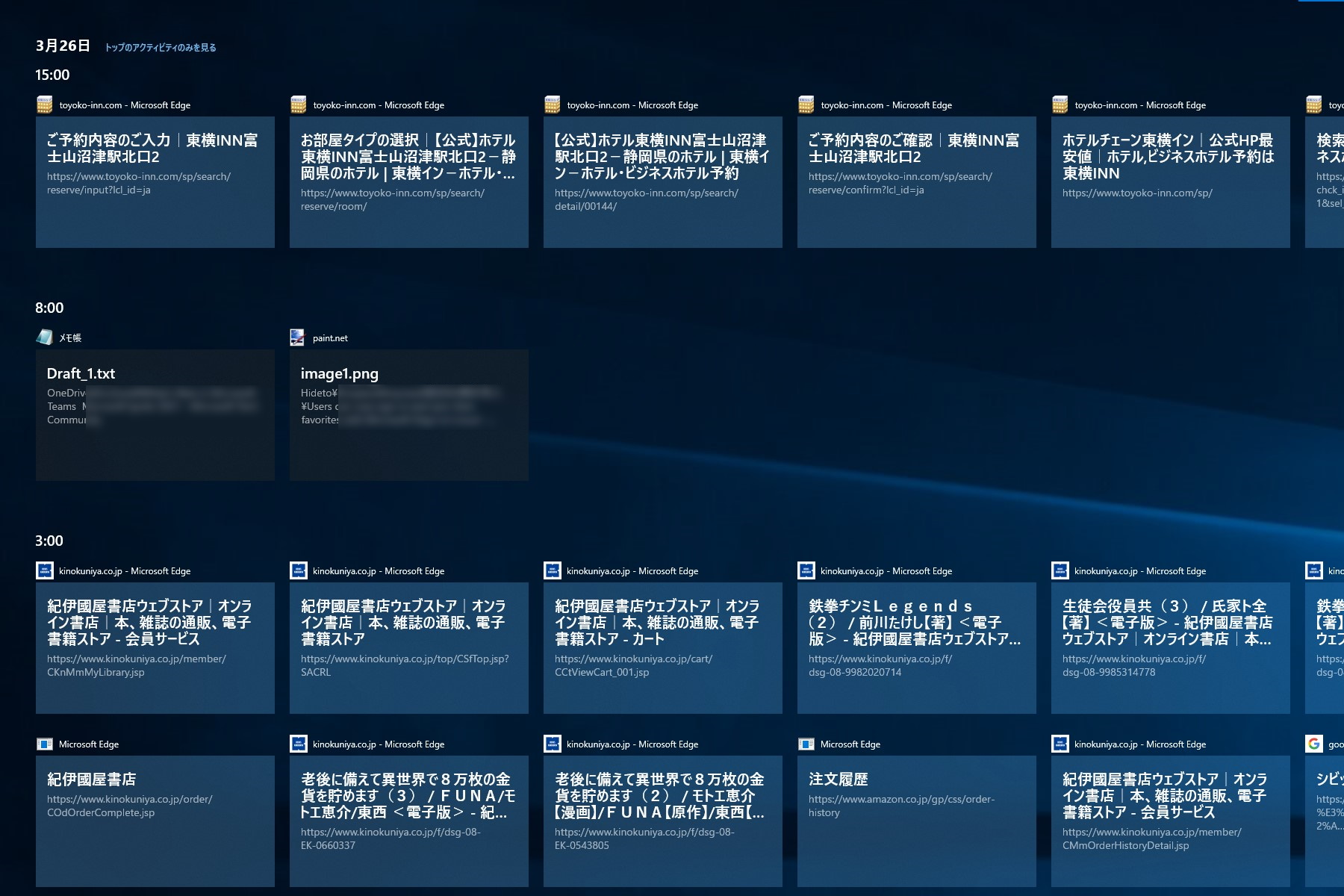Open the 紀伊國屋書店 COdOrderComplete.jsp card
This screenshot has width=1344, height=896.
click(155, 821)
